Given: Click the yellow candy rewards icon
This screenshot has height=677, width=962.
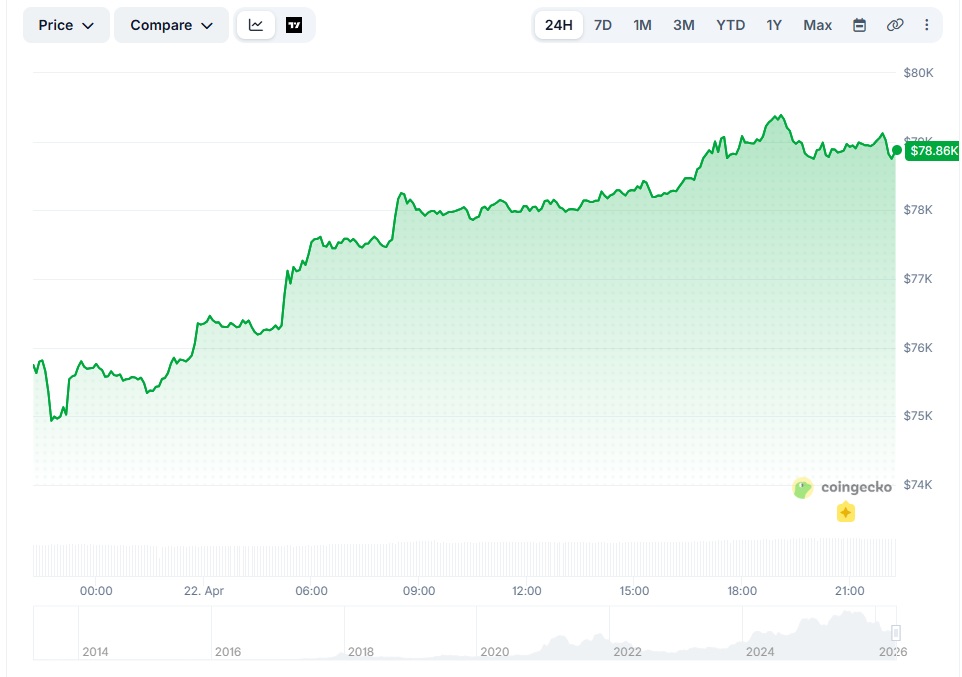Looking at the screenshot, I should (845, 511).
